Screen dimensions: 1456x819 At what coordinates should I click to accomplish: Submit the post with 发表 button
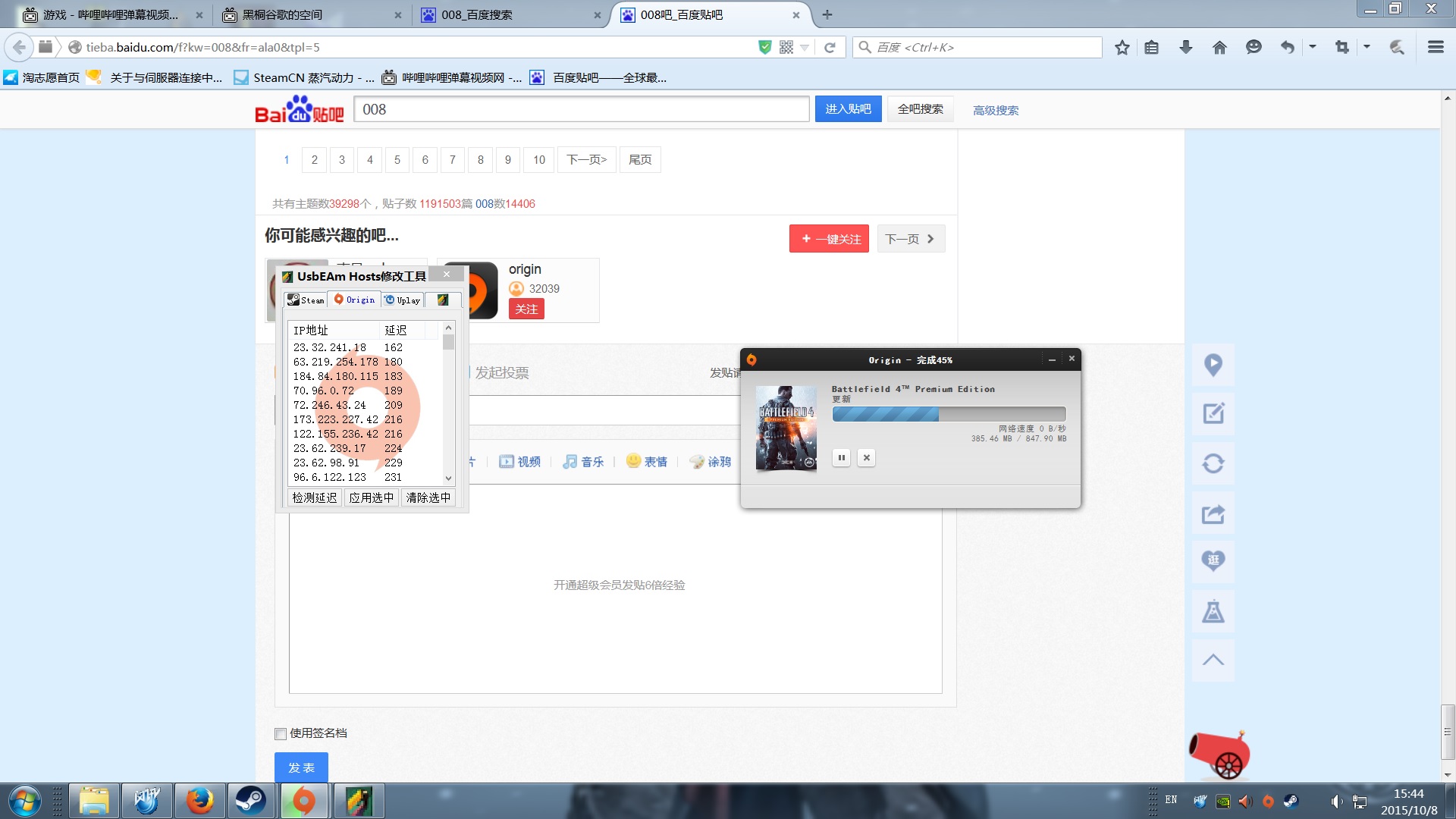coord(301,767)
